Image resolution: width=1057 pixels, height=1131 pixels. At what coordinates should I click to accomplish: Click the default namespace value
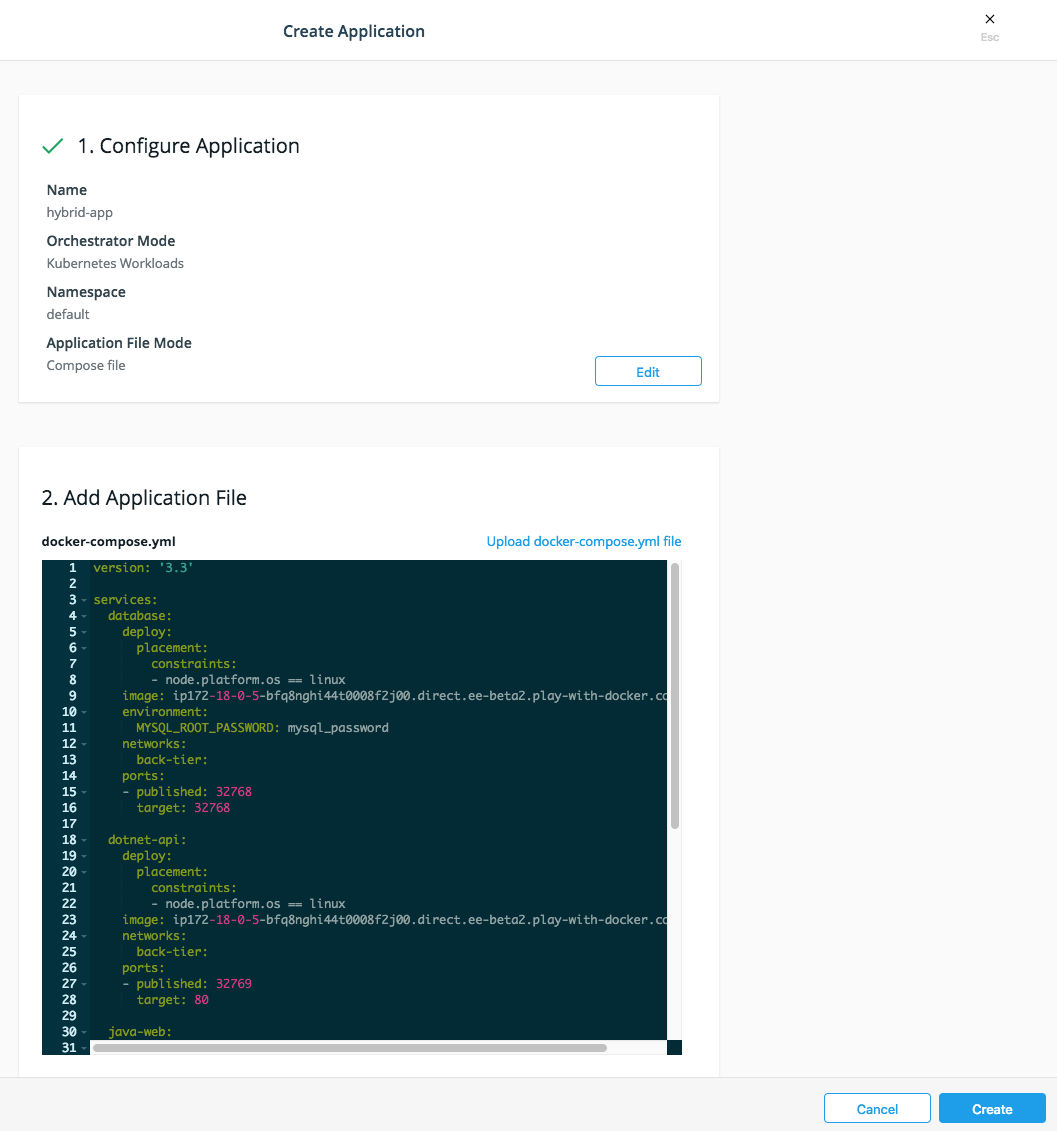(x=68, y=314)
